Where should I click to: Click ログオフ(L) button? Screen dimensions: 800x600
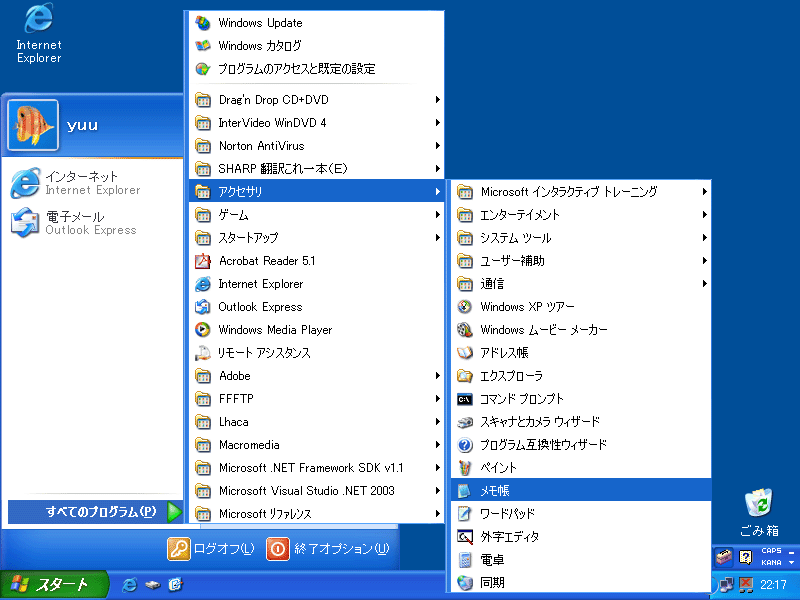[x=211, y=549]
